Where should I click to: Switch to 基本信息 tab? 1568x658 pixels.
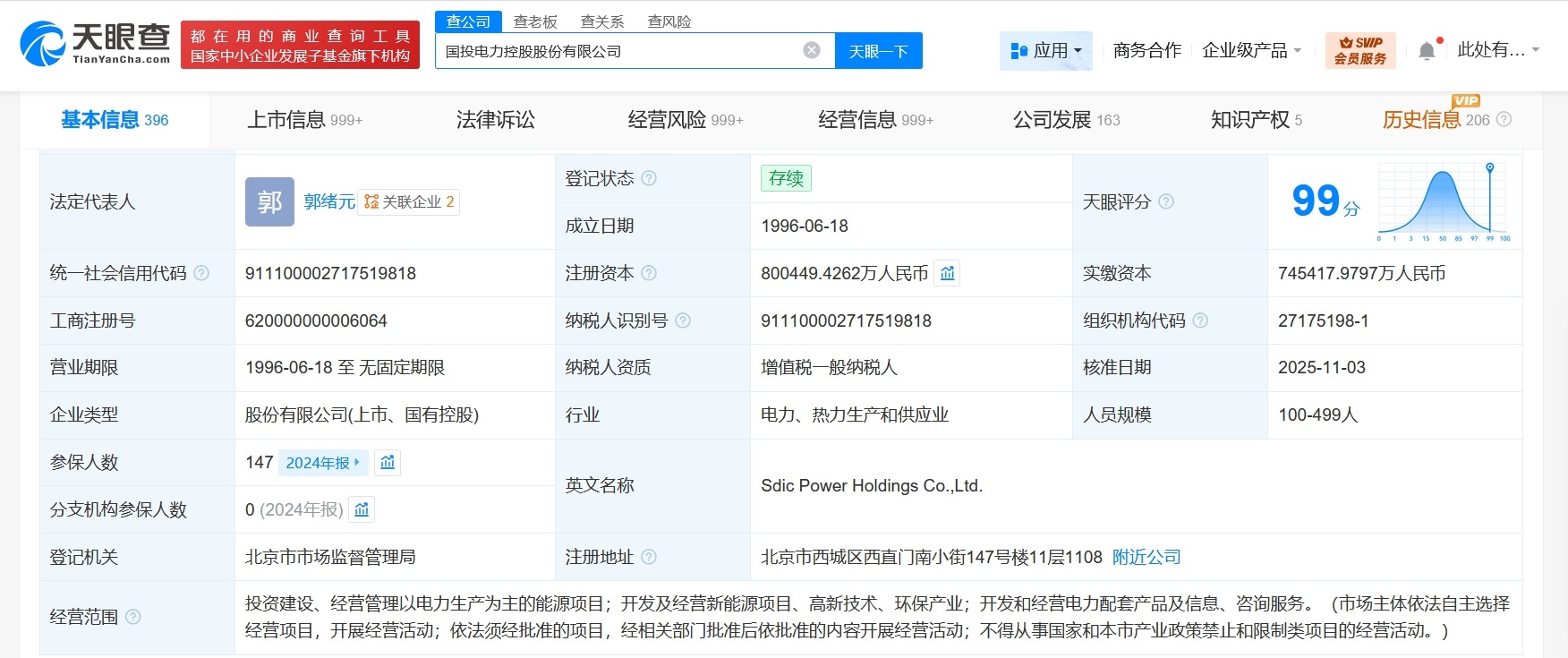click(x=115, y=119)
